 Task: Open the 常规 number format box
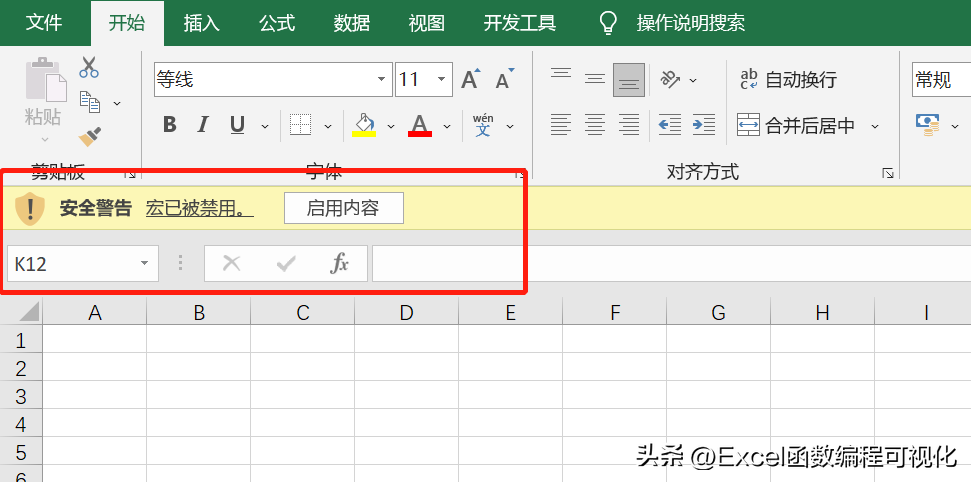pos(942,79)
